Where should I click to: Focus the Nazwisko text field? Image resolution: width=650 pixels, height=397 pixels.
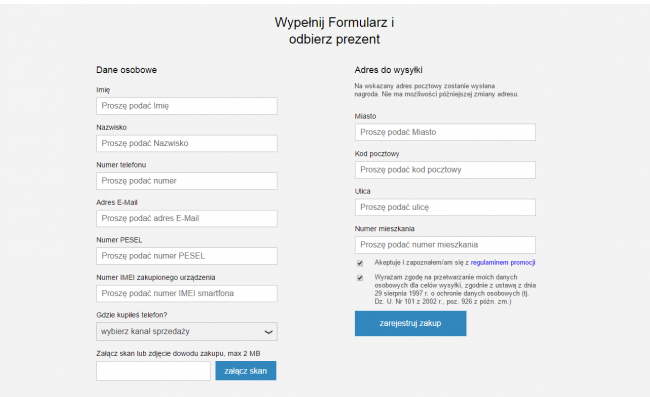point(187,143)
